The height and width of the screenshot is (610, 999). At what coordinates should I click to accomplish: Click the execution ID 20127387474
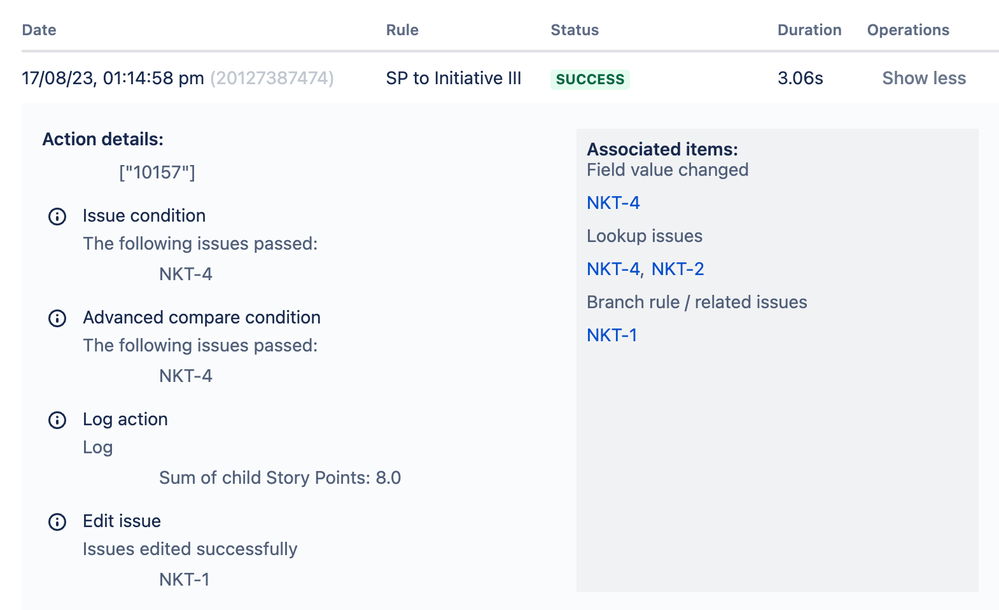click(x=272, y=78)
